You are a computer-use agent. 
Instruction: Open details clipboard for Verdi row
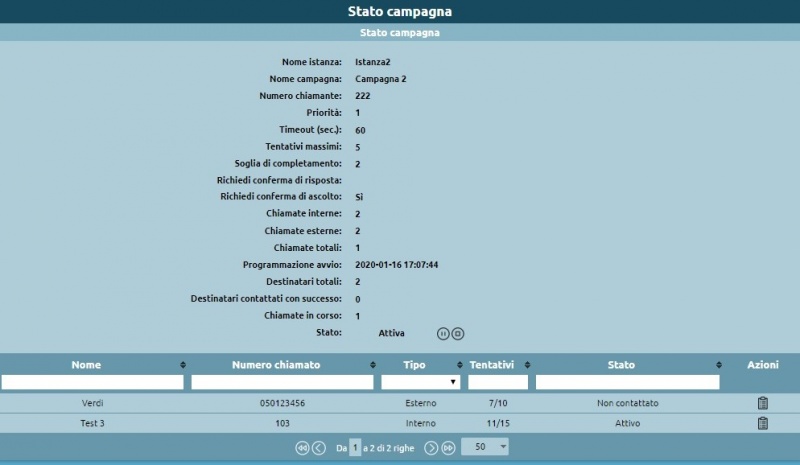(763, 403)
